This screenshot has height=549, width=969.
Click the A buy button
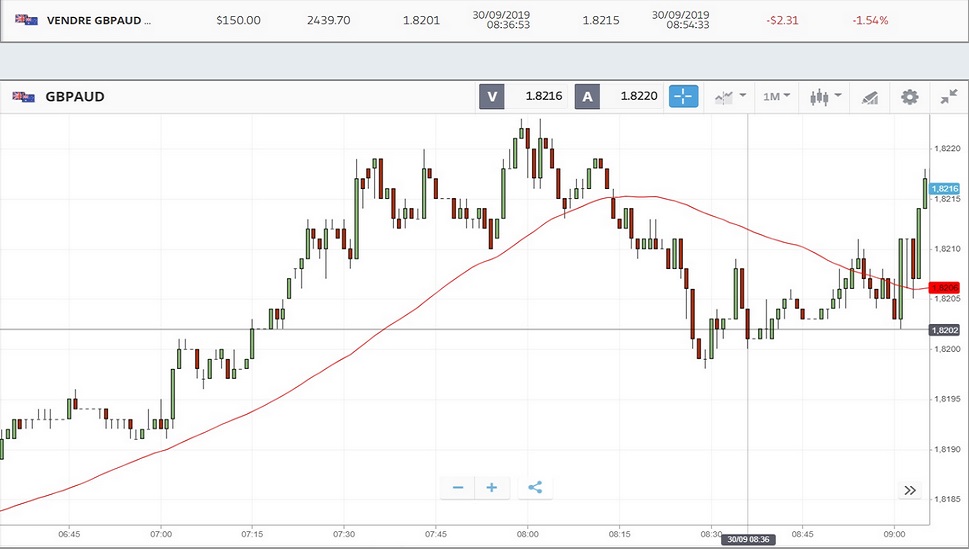[587, 96]
